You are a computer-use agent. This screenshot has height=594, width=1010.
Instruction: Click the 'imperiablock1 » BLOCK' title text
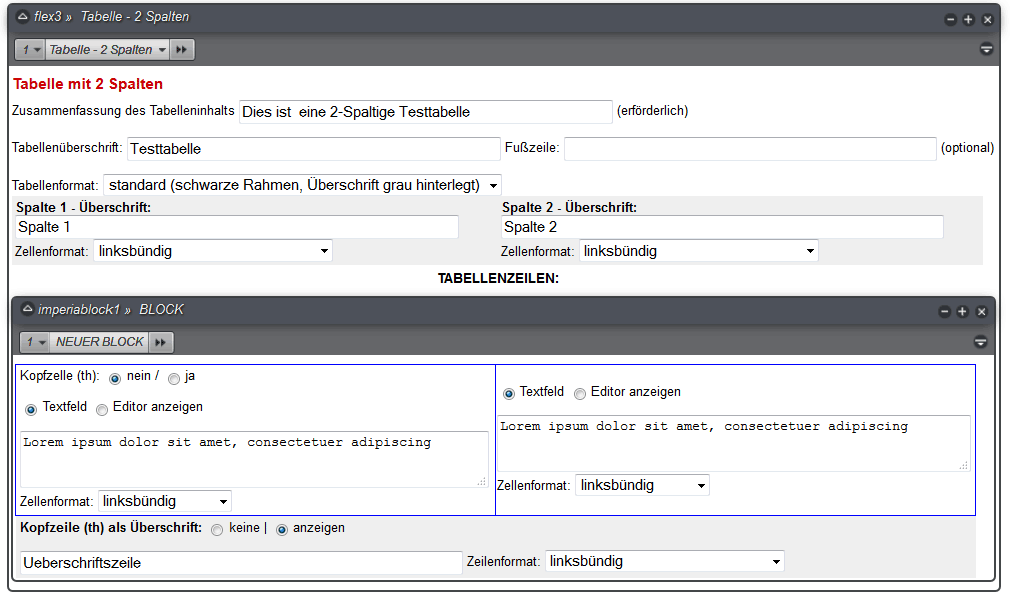coord(111,309)
